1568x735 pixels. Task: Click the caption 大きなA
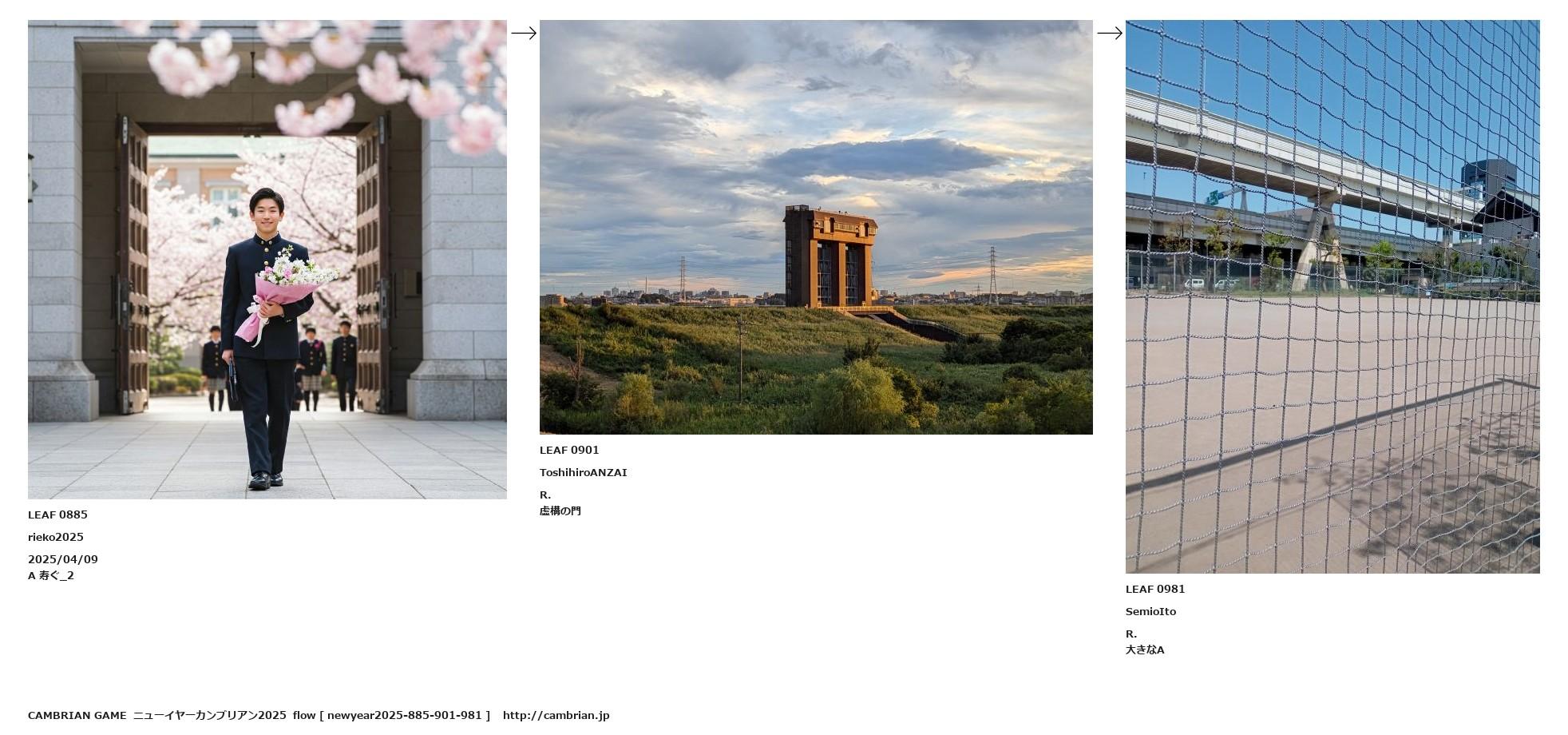(1145, 650)
